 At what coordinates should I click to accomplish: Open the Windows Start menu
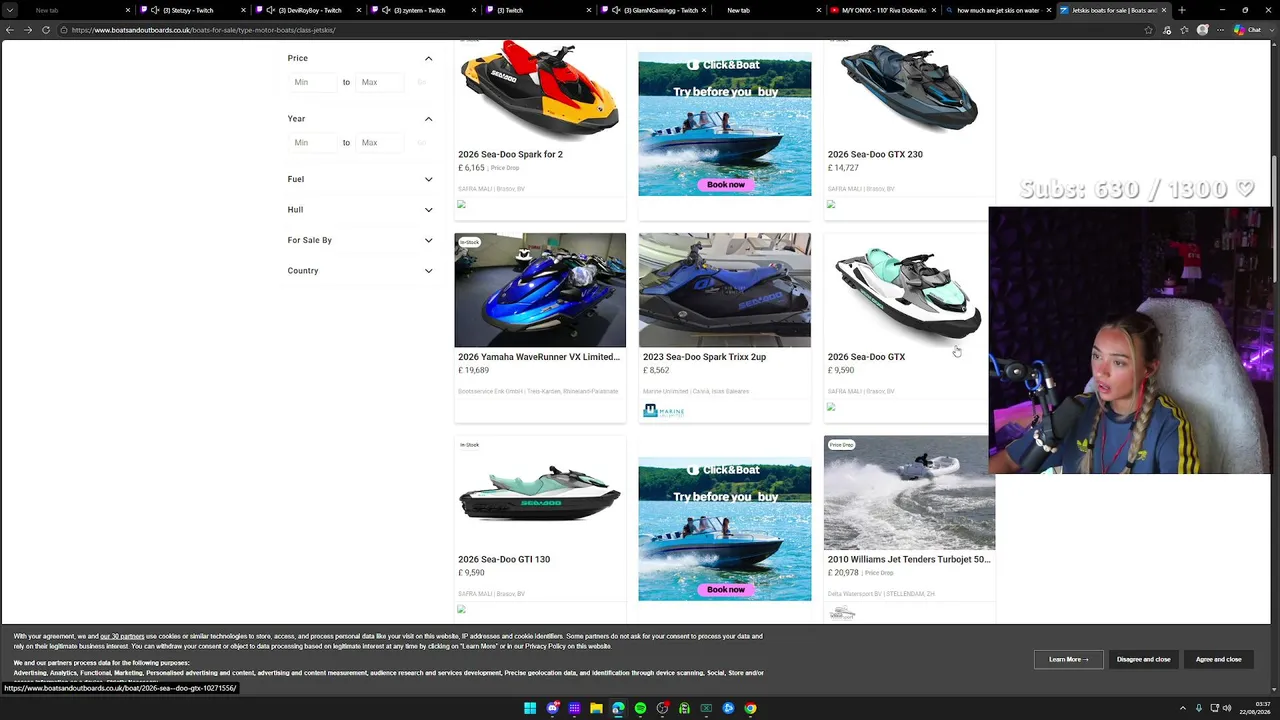530,708
